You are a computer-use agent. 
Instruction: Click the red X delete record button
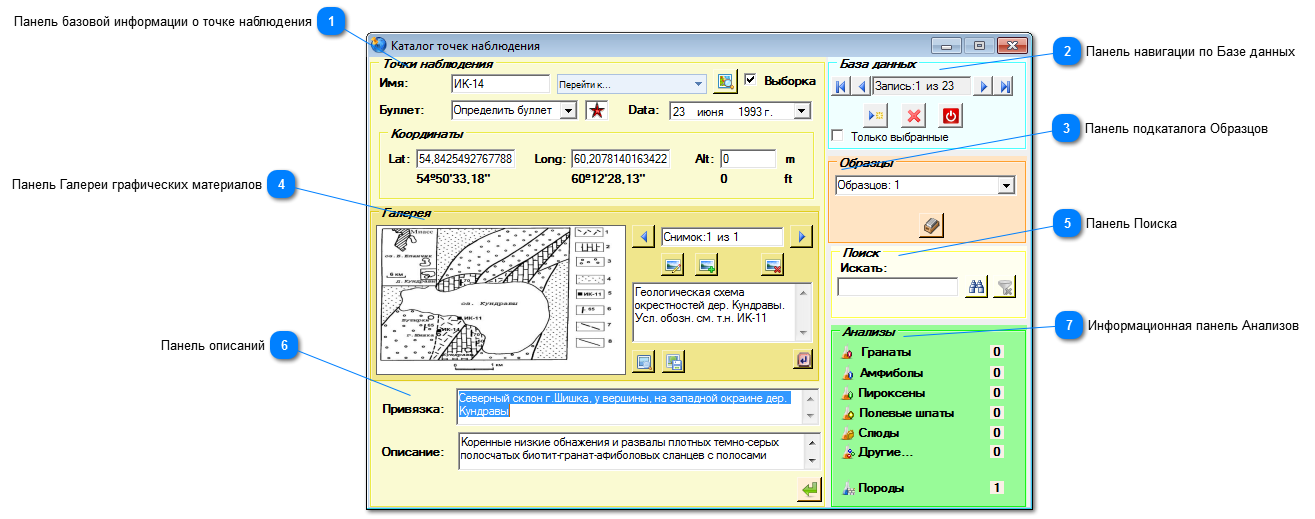pos(912,115)
